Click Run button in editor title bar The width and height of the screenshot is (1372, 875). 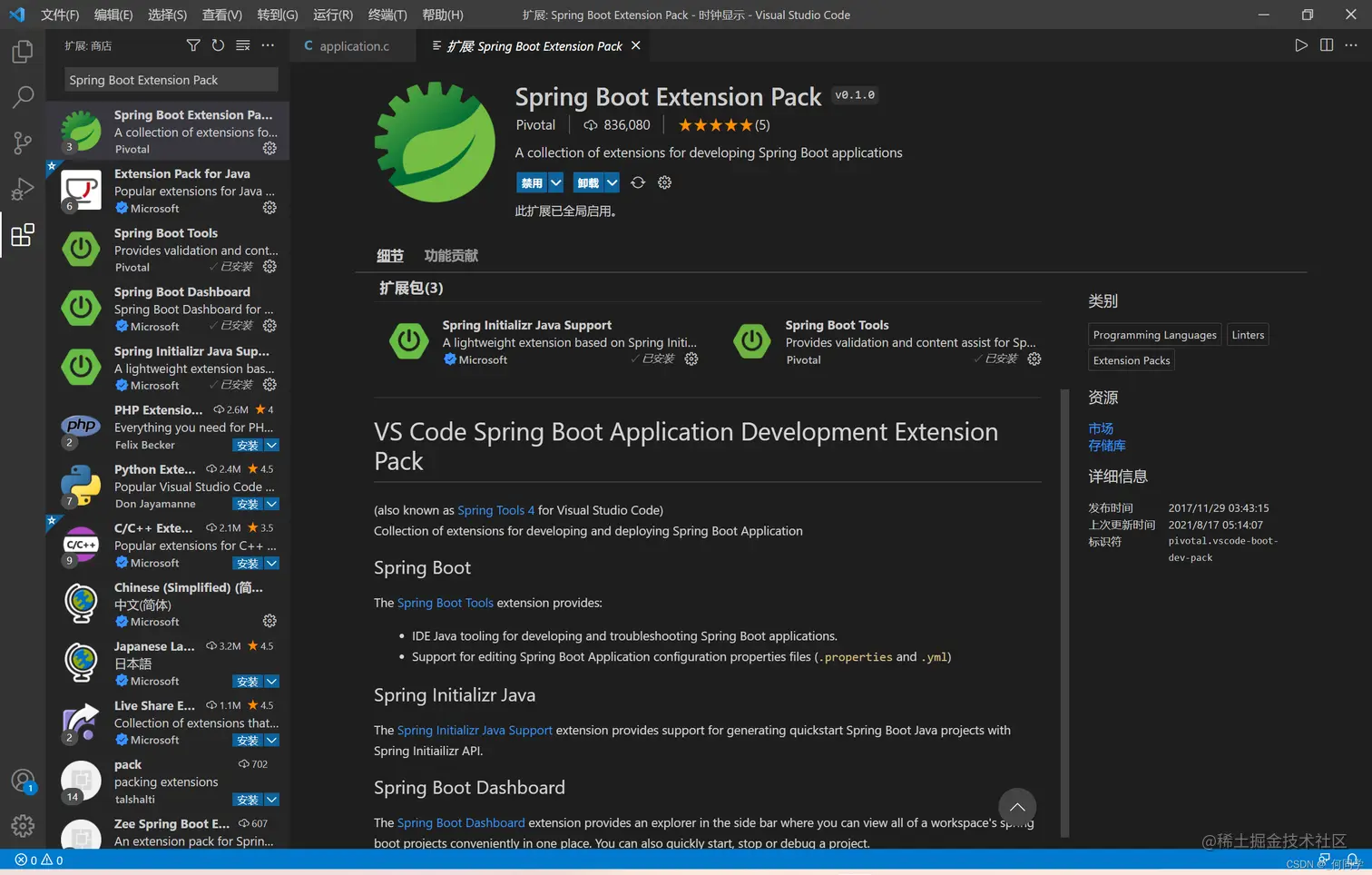pyautogui.click(x=1301, y=45)
